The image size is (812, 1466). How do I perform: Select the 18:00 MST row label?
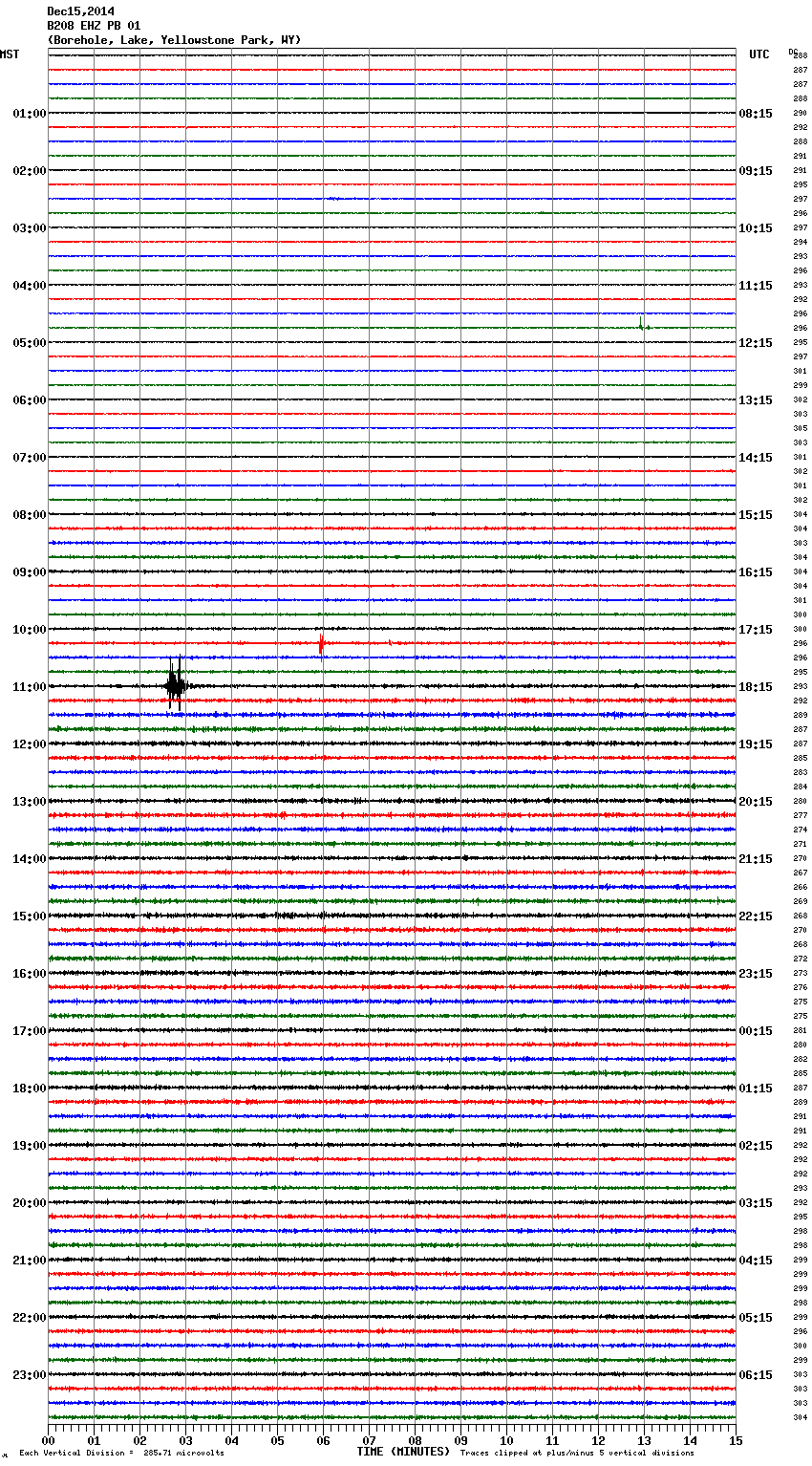click(29, 1089)
